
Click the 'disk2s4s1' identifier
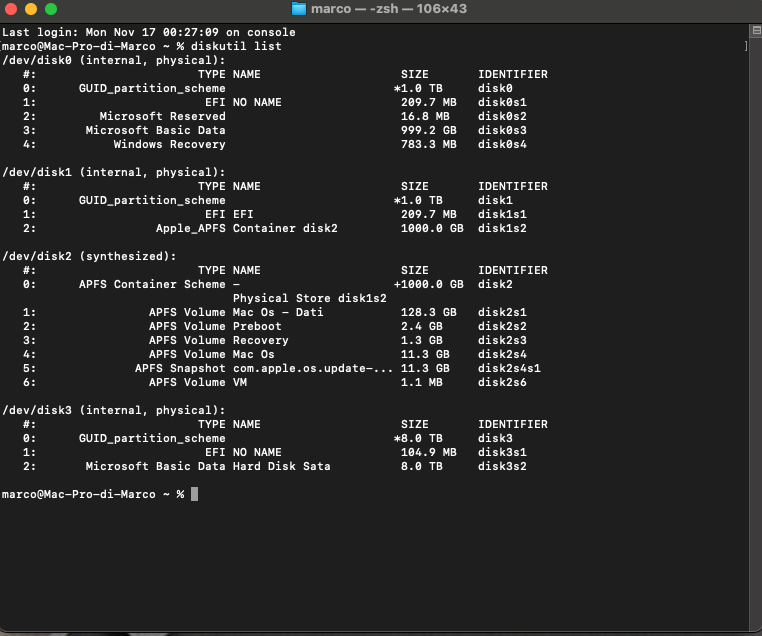(x=509, y=368)
